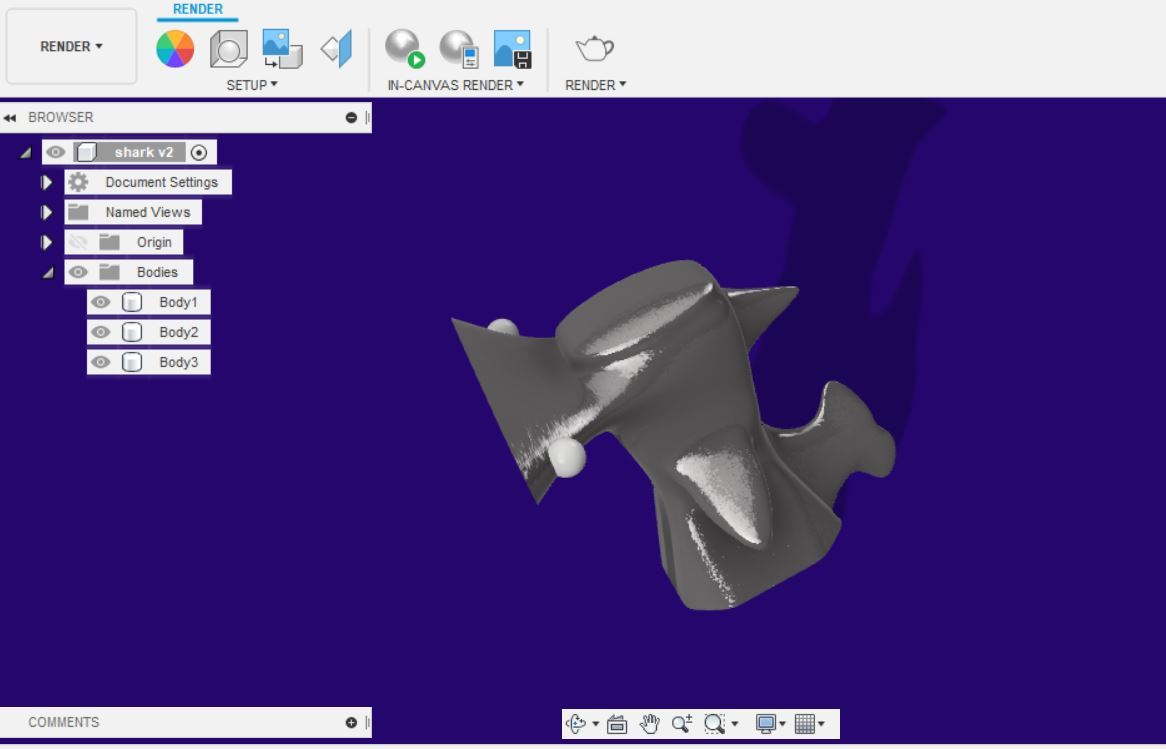
Task: Show the hidden Origin folder
Action: tap(78, 242)
